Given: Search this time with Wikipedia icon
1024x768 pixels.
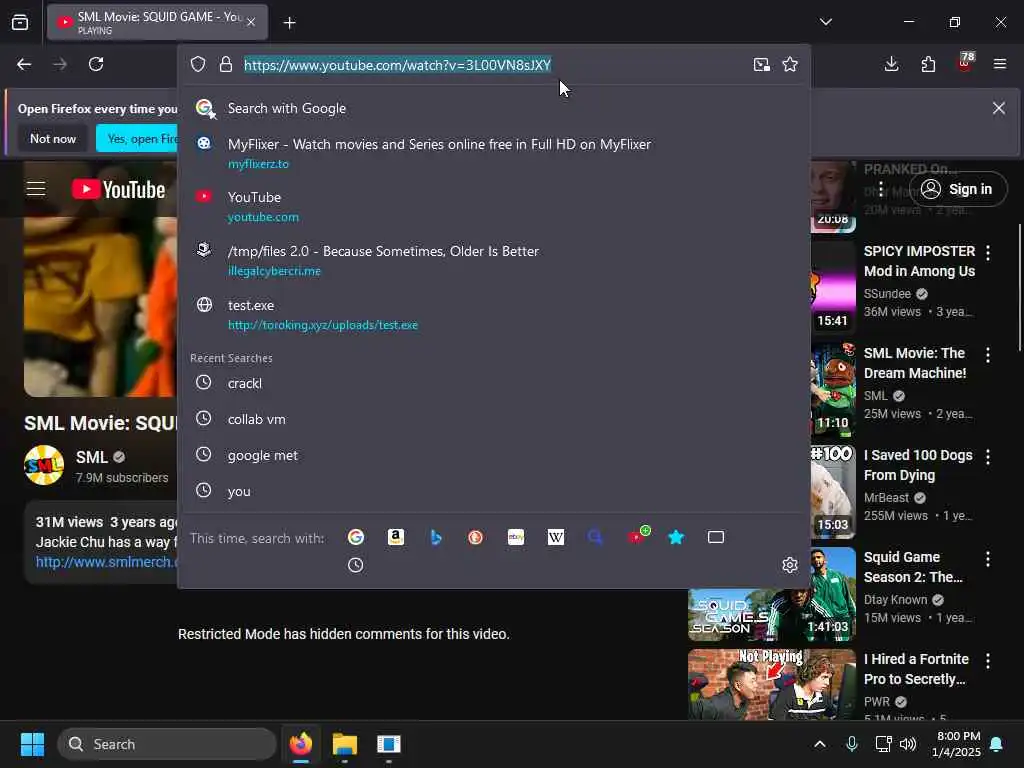Looking at the screenshot, I should pyautogui.click(x=556, y=537).
